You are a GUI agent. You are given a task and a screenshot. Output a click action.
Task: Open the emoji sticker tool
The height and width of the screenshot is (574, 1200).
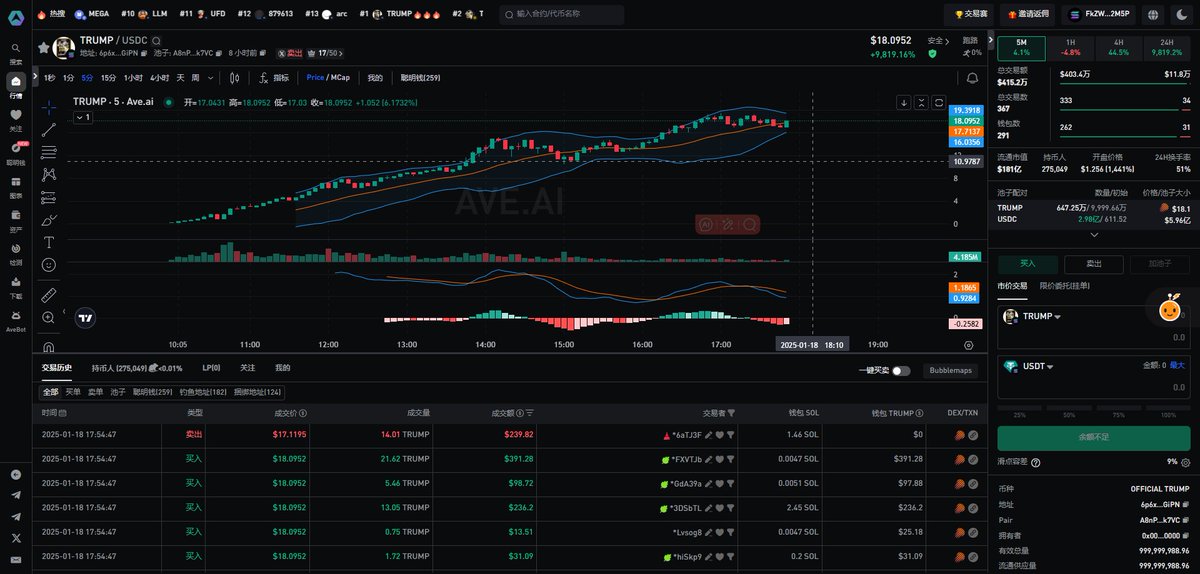48,265
